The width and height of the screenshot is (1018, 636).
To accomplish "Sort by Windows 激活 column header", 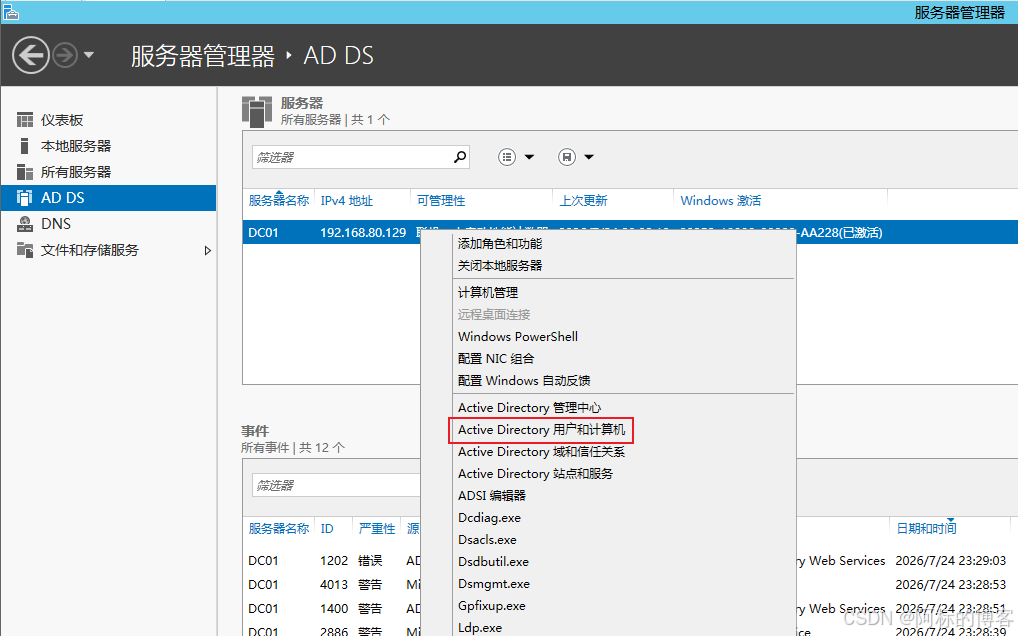I will (721, 201).
